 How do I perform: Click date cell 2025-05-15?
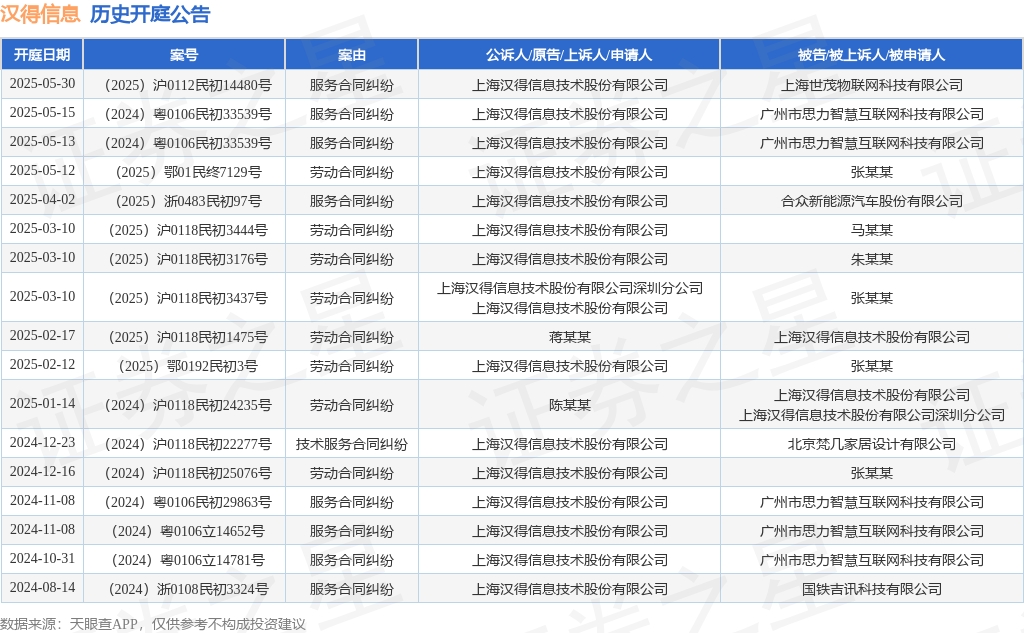(42, 112)
